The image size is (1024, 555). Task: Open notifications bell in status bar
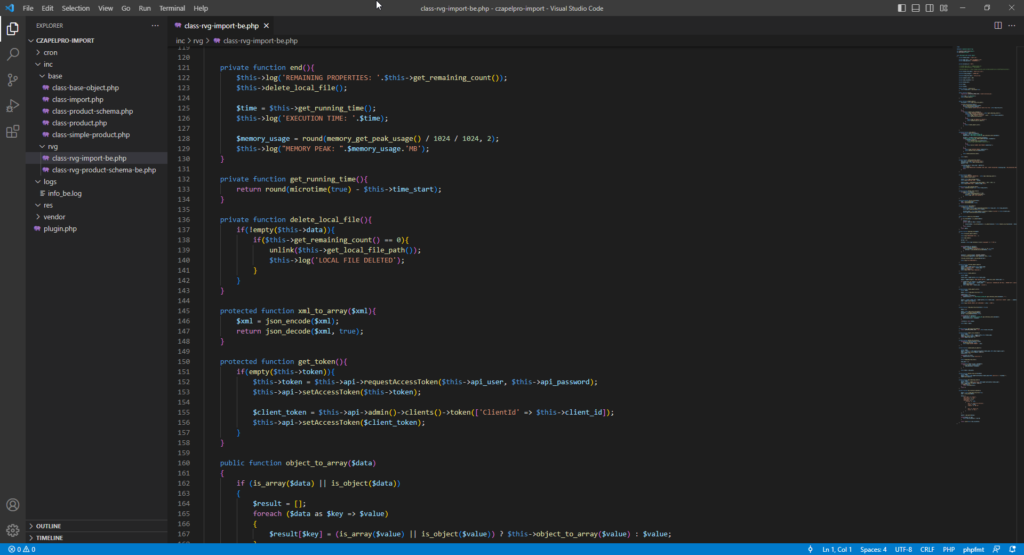[x=1012, y=550]
